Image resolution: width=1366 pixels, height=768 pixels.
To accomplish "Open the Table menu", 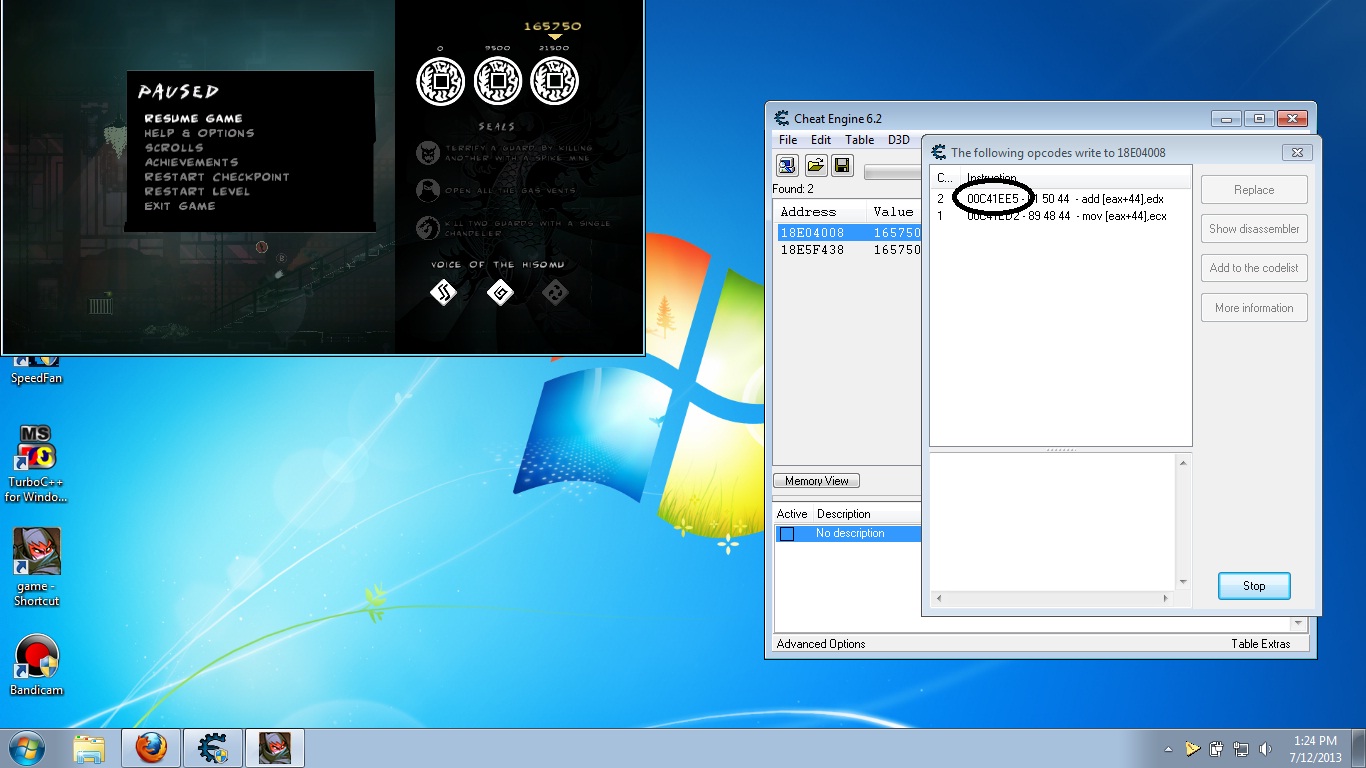I will pyautogui.click(x=859, y=140).
